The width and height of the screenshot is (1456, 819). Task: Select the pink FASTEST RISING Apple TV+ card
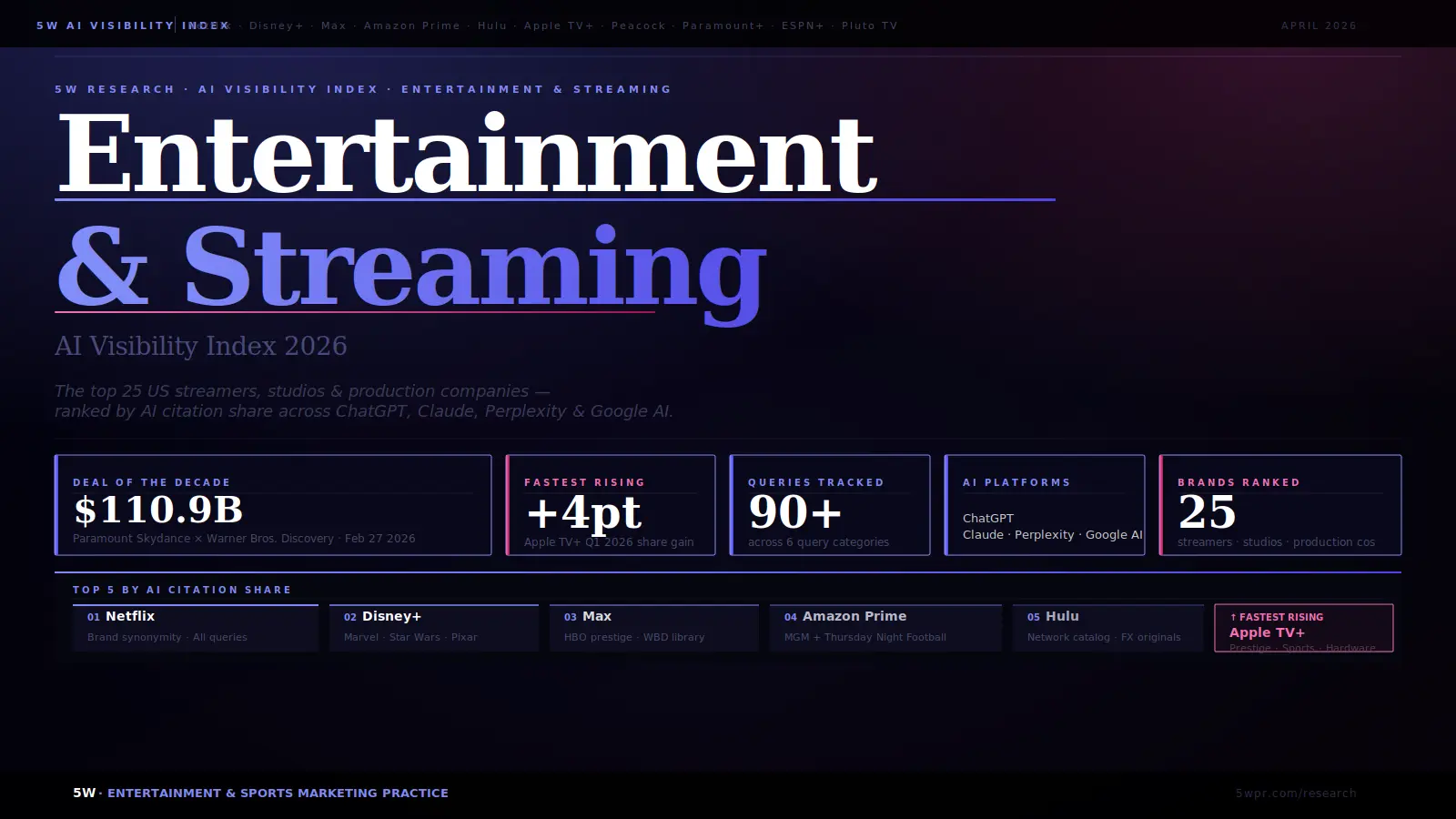(1303, 628)
